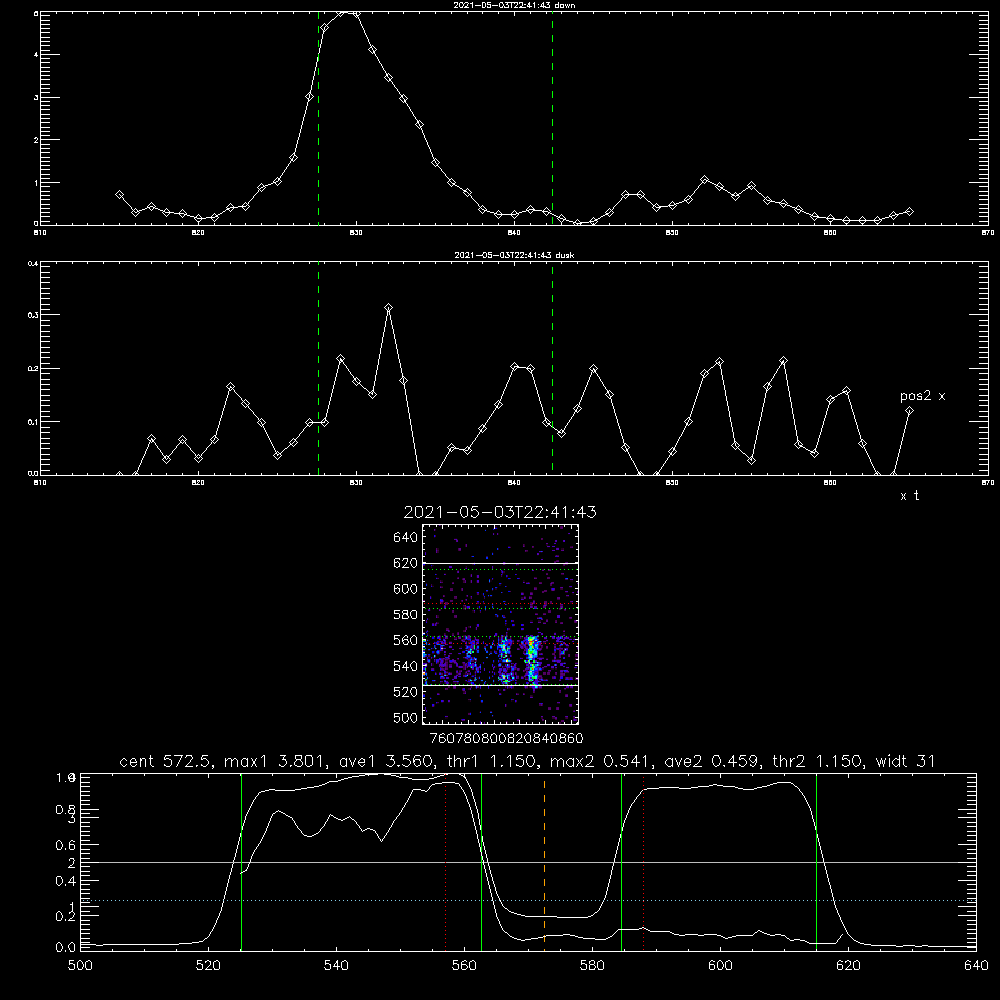Click the dusk plot title text
Viewport: 1000px width, 1000px height.
point(514,255)
